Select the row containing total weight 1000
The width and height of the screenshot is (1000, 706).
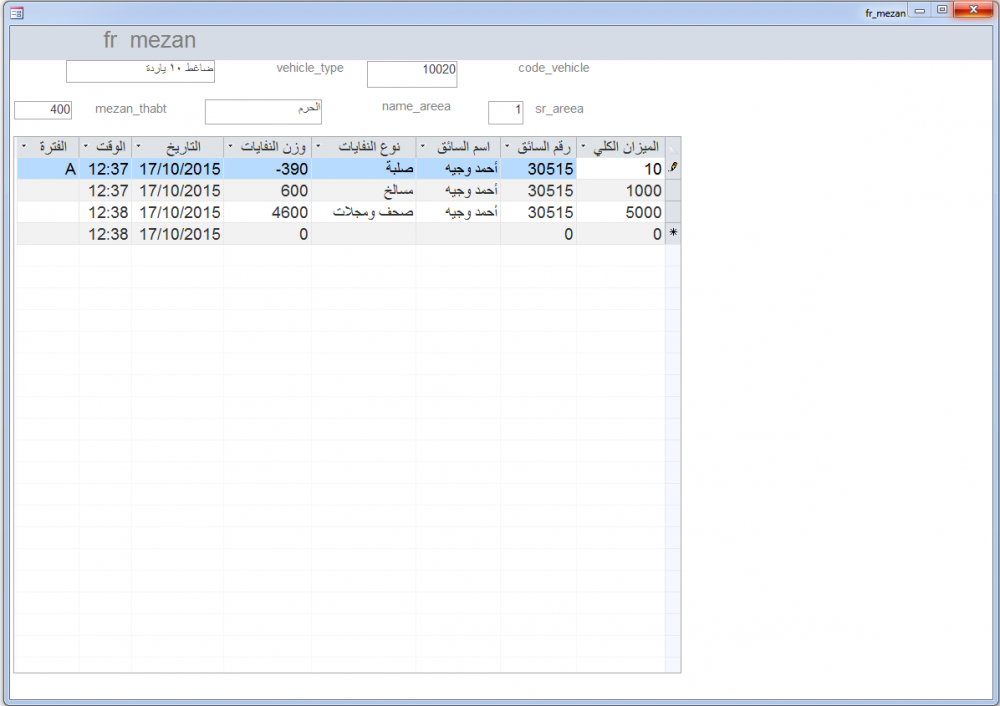(x=672, y=191)
